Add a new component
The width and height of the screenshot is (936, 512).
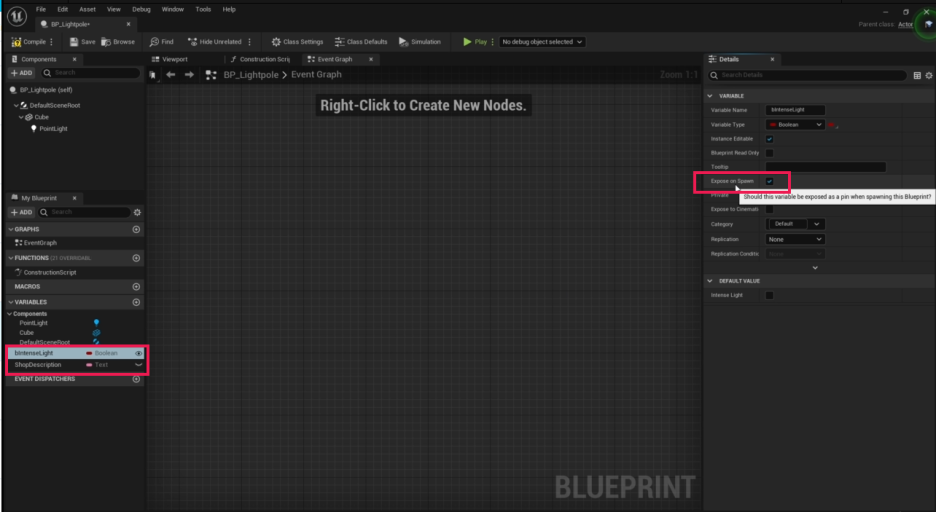click(x=21, y=73)
